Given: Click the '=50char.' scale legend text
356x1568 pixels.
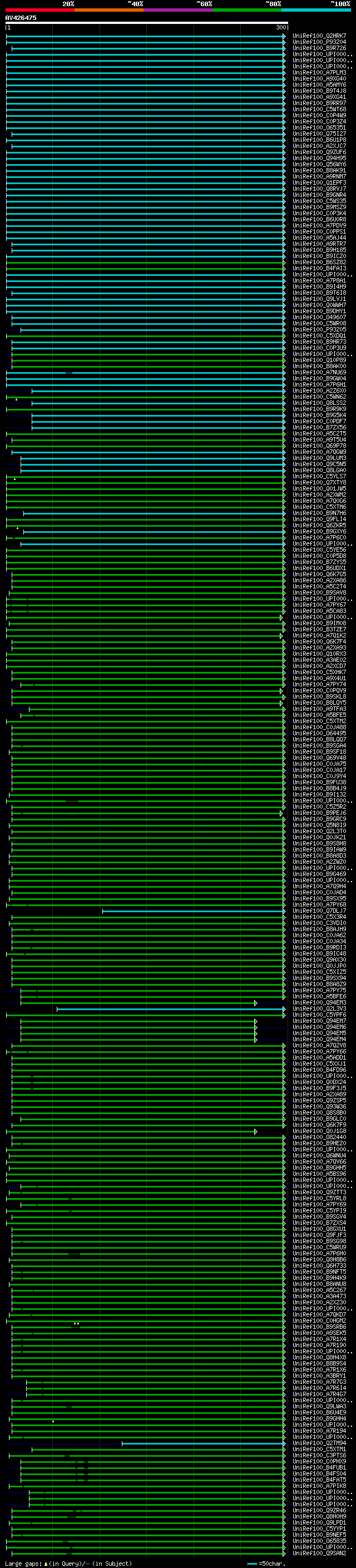Looking at the screenshot, I should [x=272, y=1564].
